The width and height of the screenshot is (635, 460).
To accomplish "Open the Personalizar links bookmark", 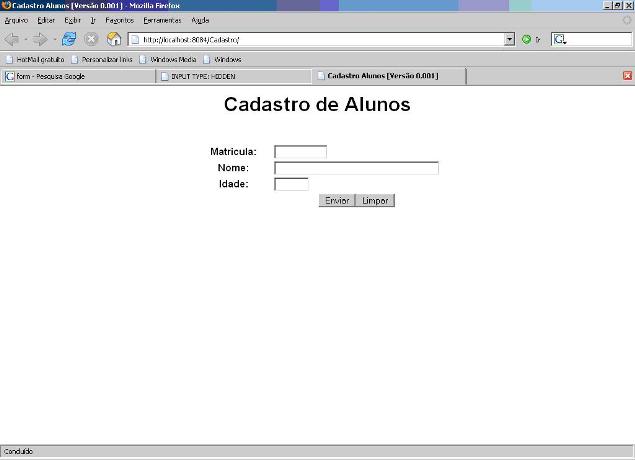I will tap(102, 60).
